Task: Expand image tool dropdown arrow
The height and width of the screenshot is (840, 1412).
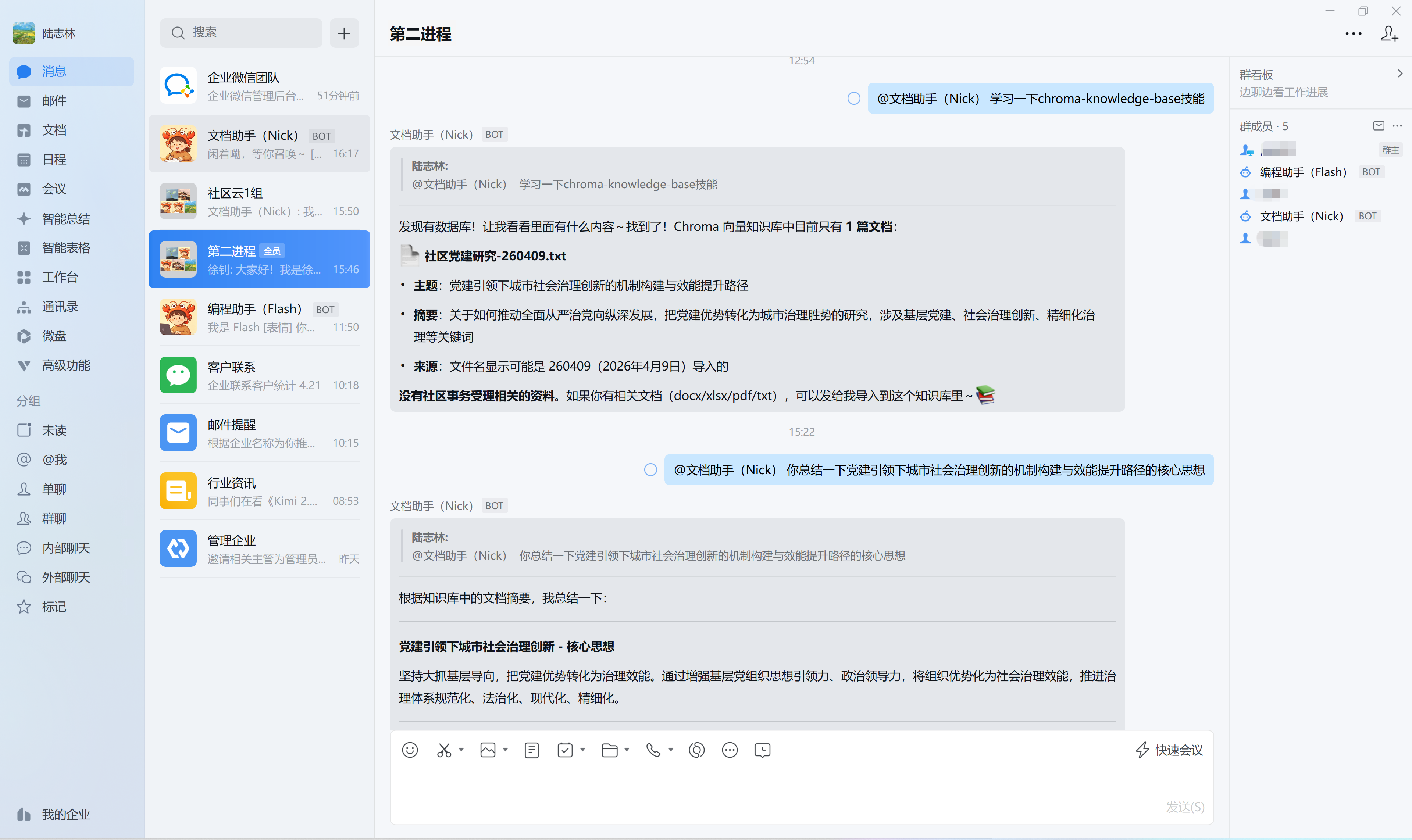Action: pos(506,750)
